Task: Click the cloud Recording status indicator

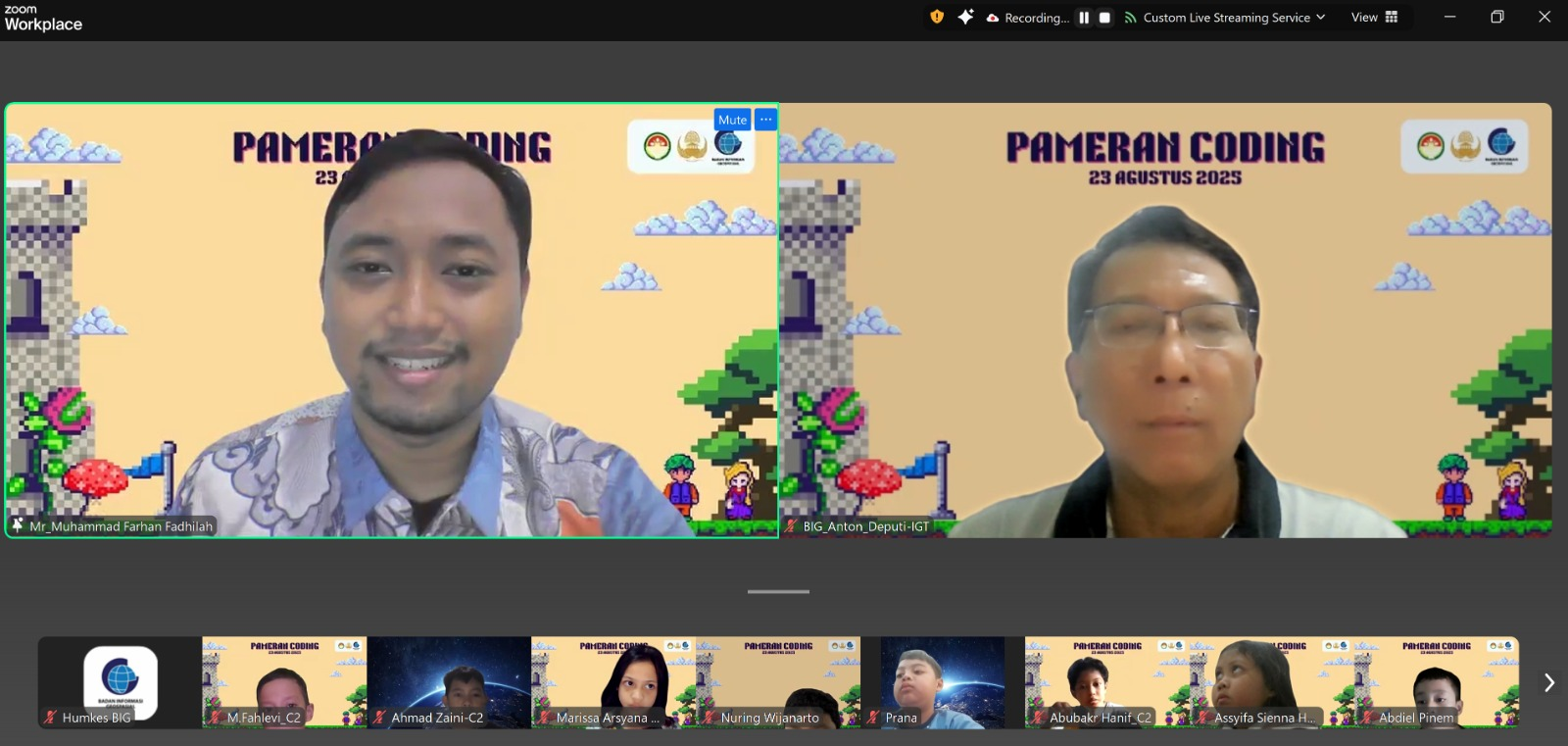Action: pyautogui.click(x=1027, y=18)
